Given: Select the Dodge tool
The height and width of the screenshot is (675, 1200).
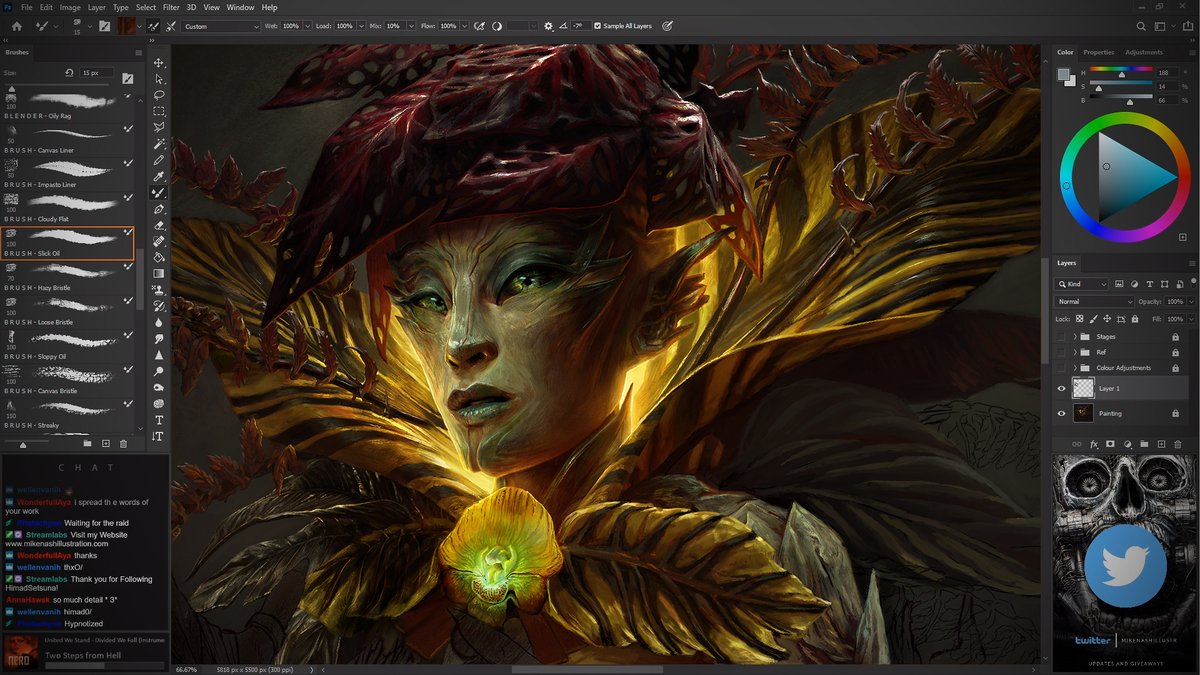Looking at the screenshot, I should pyautogui.click(x=159, y=371).
